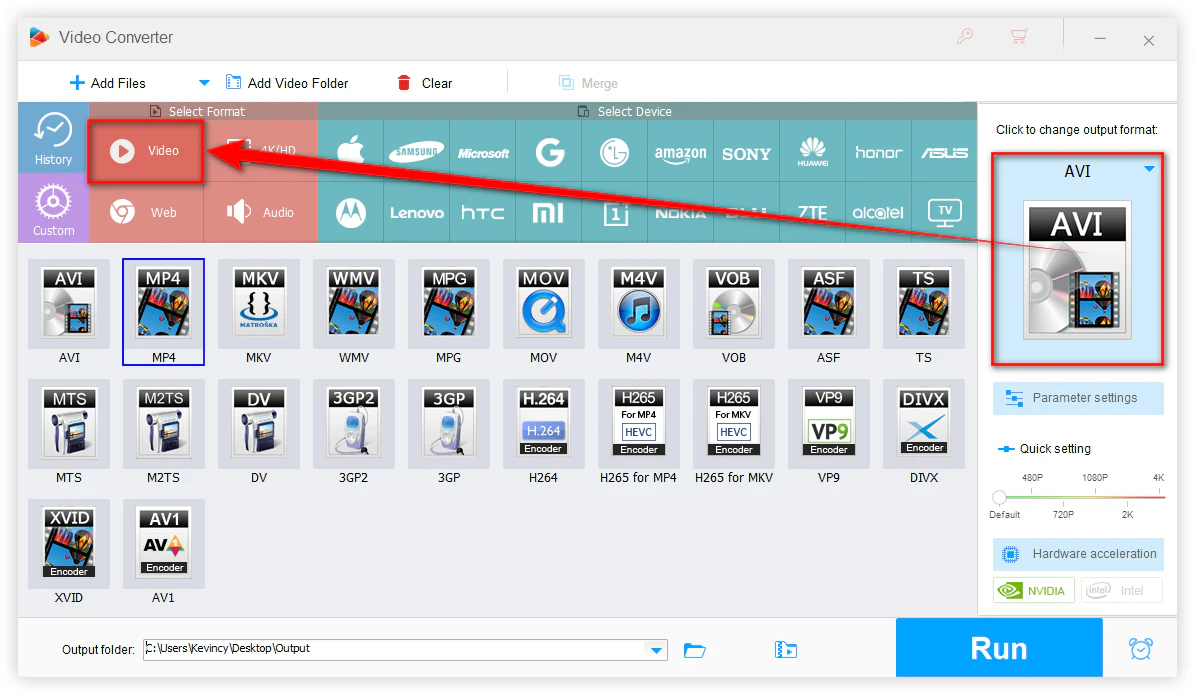
Task: Open the History panel
Action: (x=53, y=138)
